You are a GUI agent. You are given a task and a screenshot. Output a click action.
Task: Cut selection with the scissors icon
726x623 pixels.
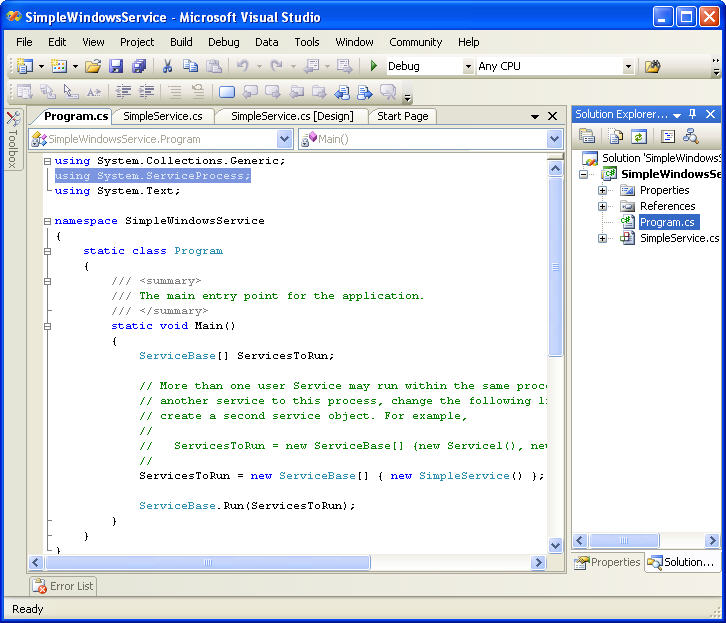(168, 66)
